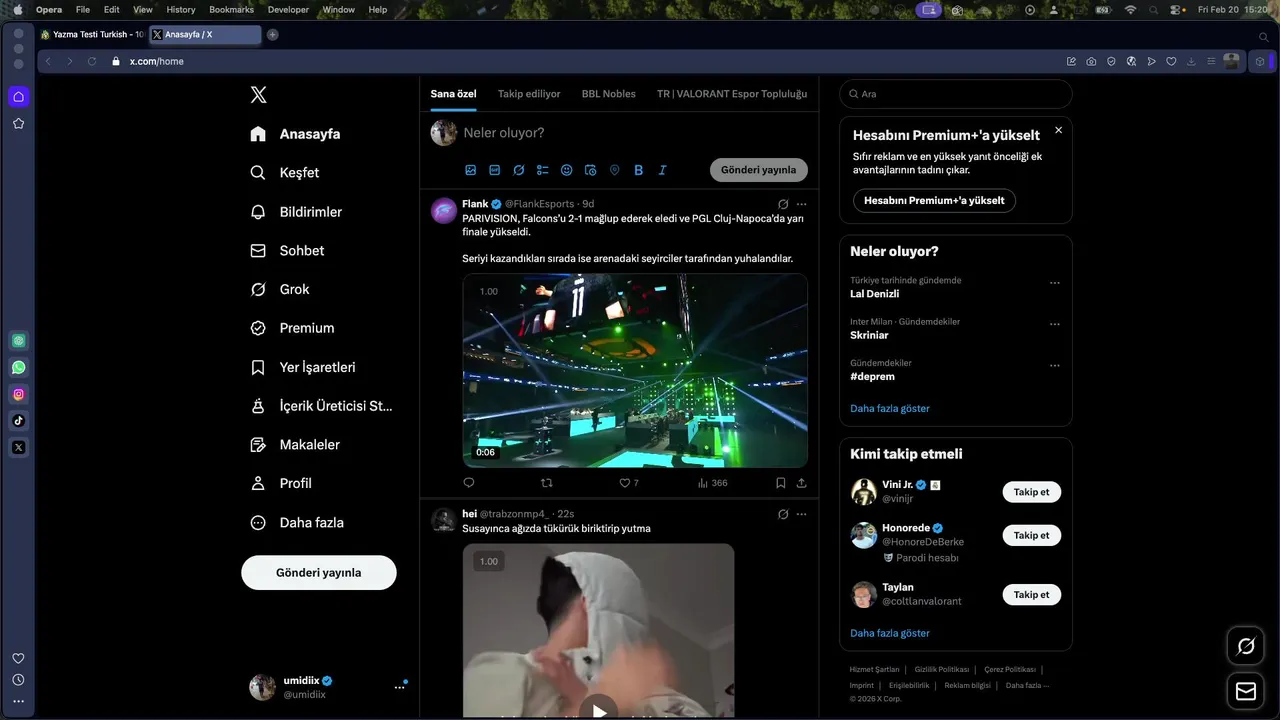The height and width of the screenshot is (720, 1280).
Task: Repost the Flank post
Action: 546,483
